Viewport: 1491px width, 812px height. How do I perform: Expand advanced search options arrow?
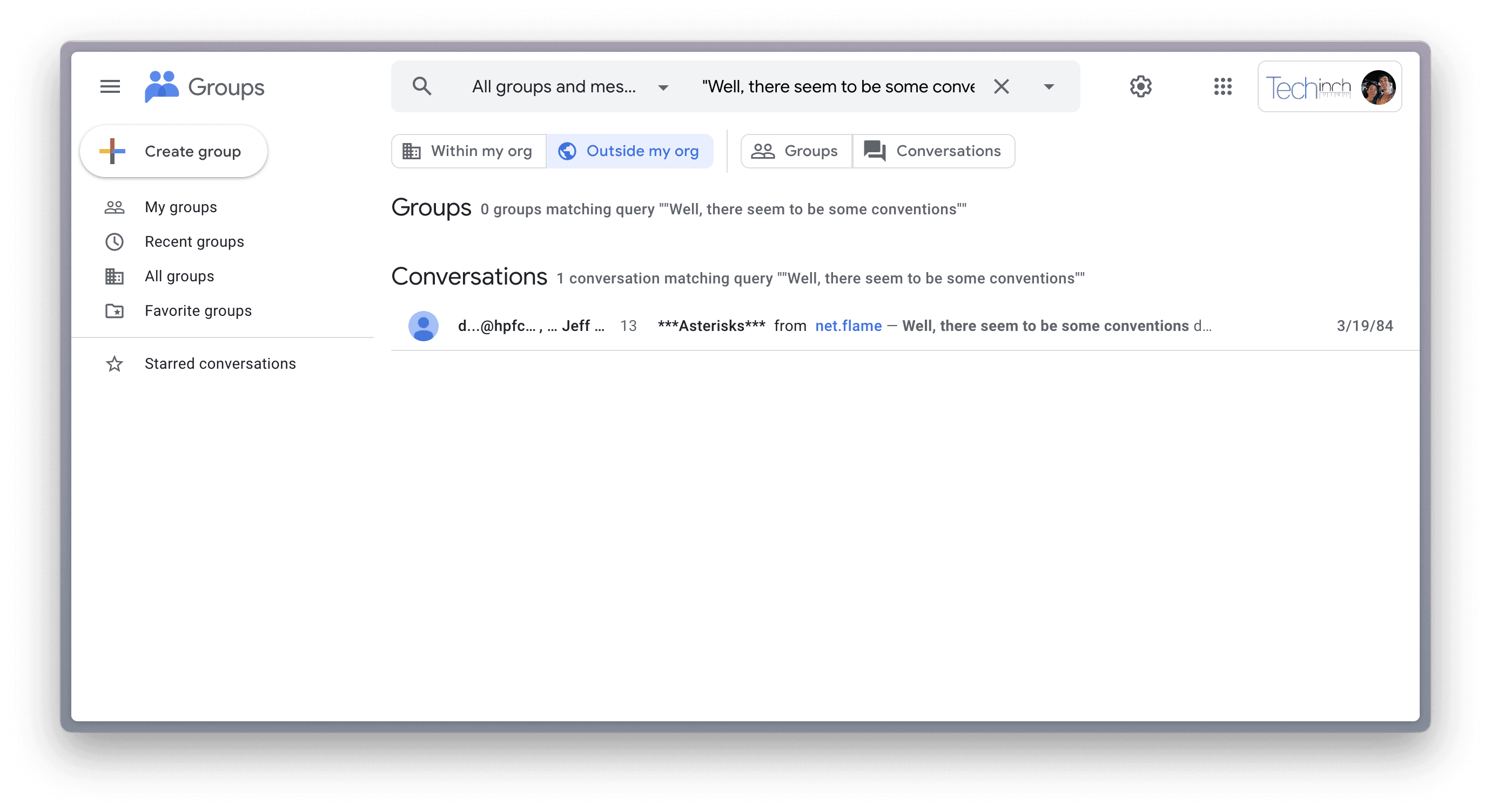pyautogui.click(x=1048, y=87)
